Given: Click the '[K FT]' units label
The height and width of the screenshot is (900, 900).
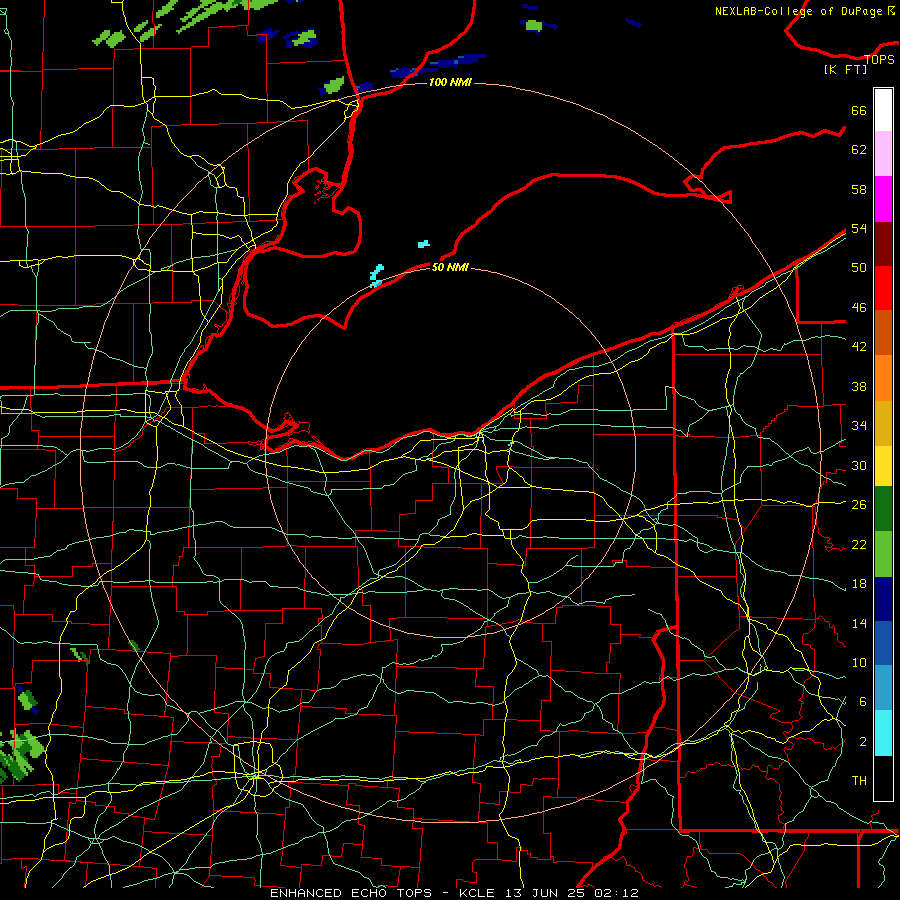Looking at the screenshot, I should tap(845, 69).
